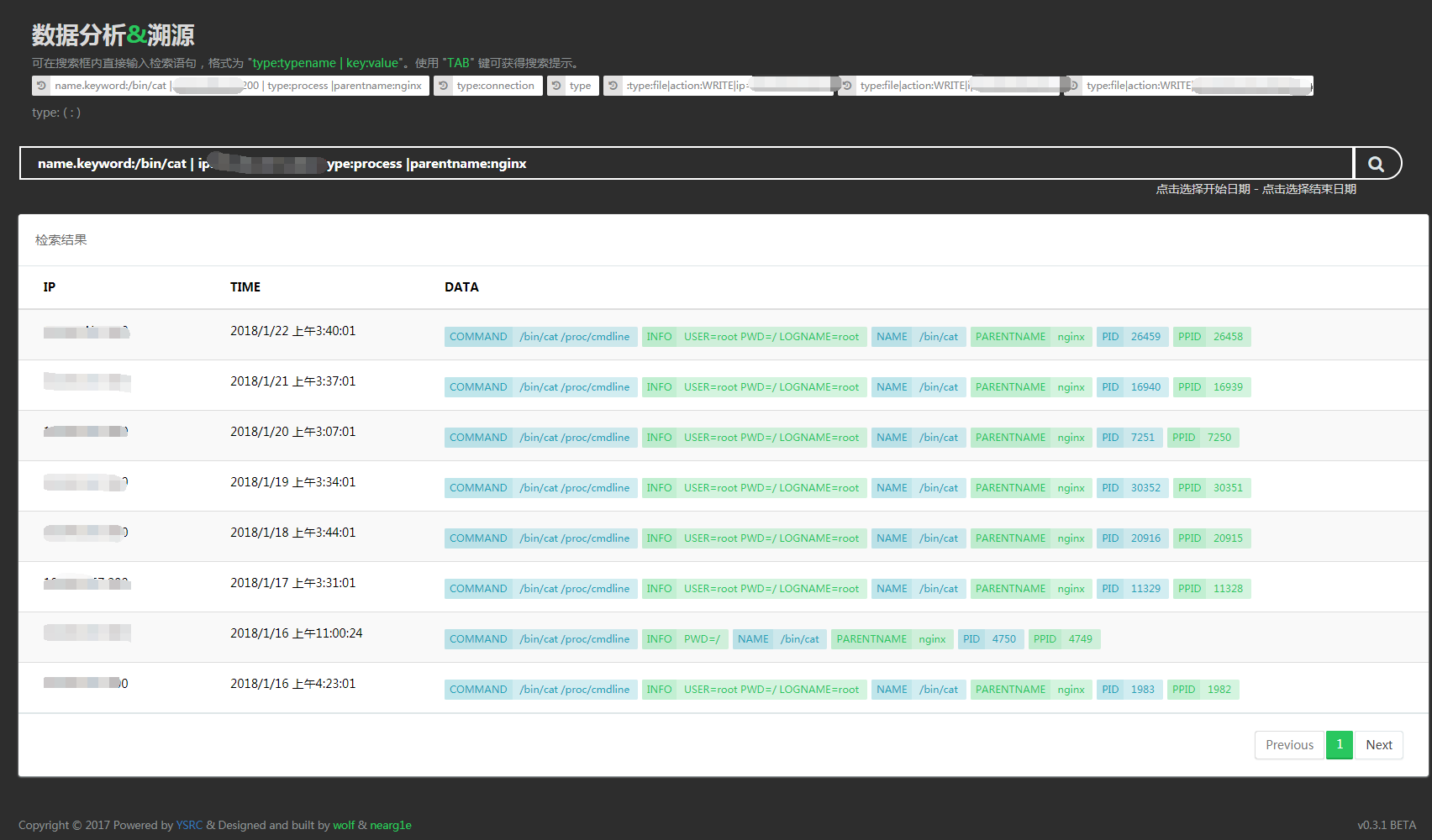
Task: Click the '数据分析&溯源' page title
Action: click(113, 34)
